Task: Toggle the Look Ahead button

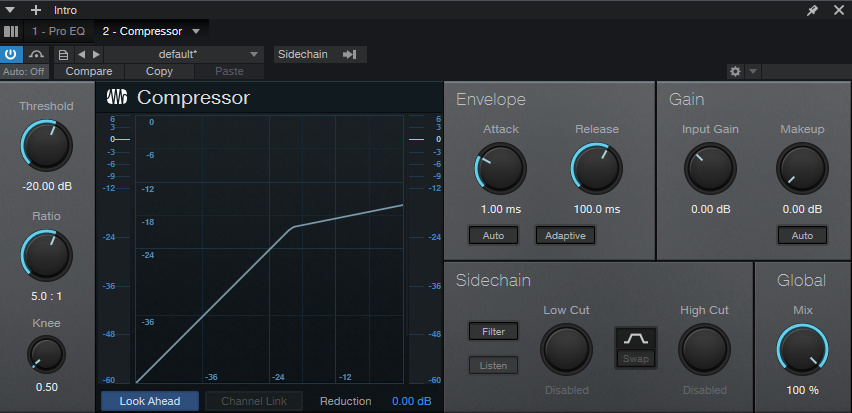Action: click(x=149, y=401)
